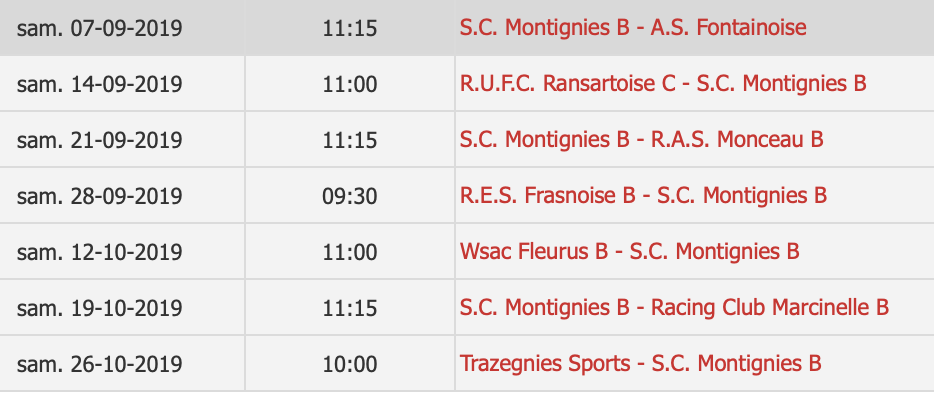Click the 11:00 time on 12-10-2019 row
The width and height of the screenshot is (934, 394).
pyautogui.click(x=350, y=252)
